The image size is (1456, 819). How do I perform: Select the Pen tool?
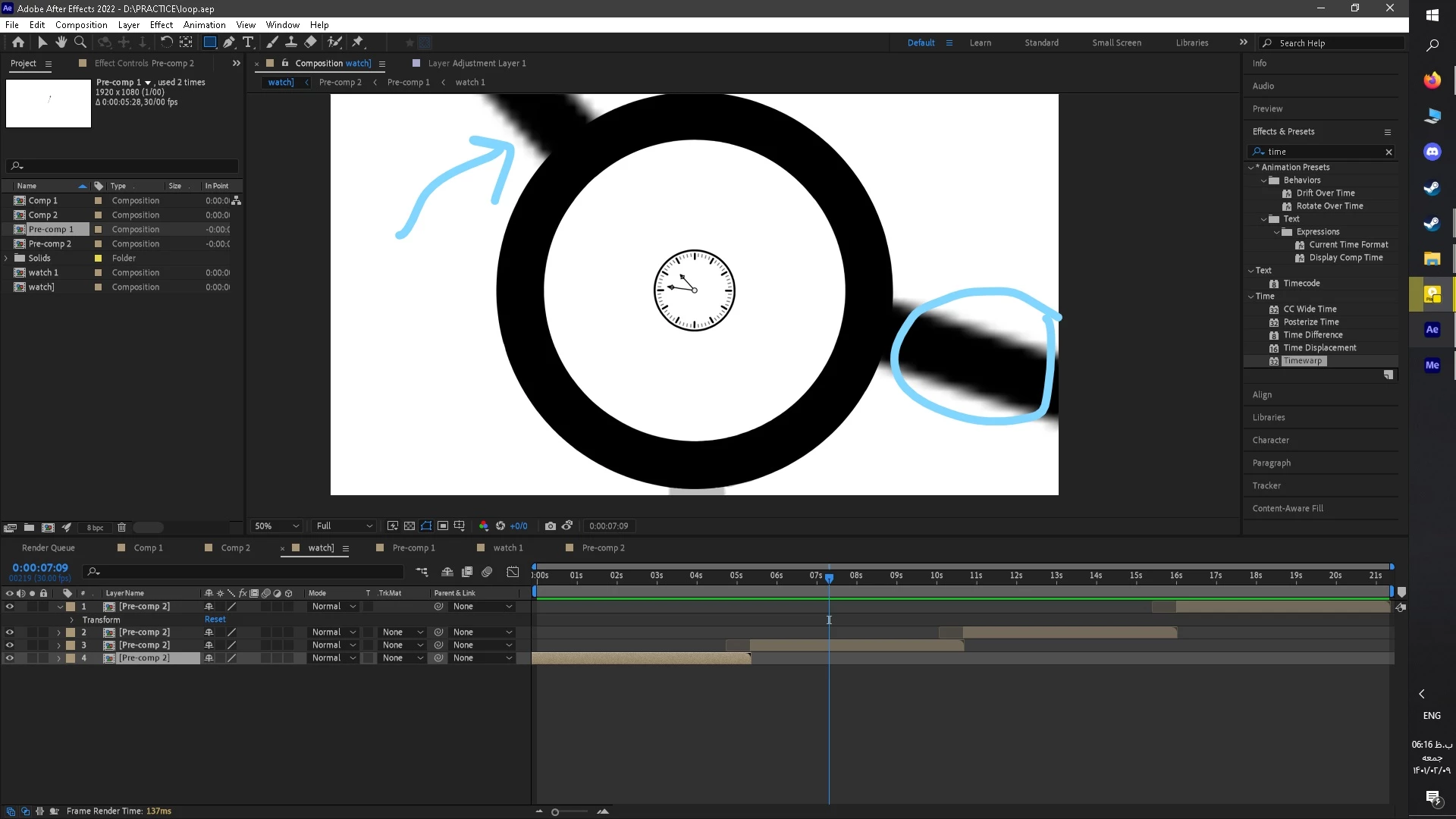228,42
